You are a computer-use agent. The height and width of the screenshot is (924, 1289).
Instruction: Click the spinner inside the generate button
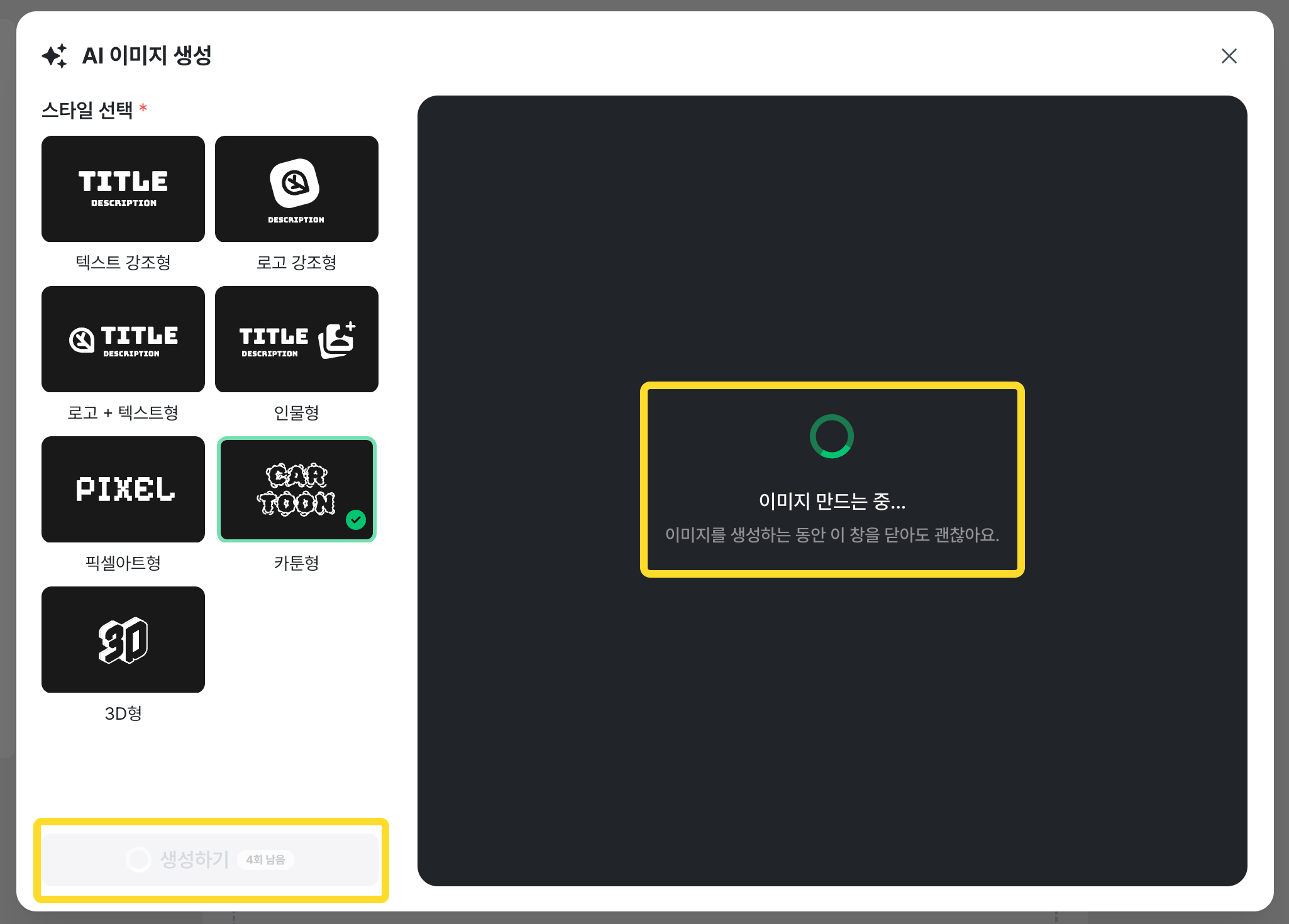[139, 859]
